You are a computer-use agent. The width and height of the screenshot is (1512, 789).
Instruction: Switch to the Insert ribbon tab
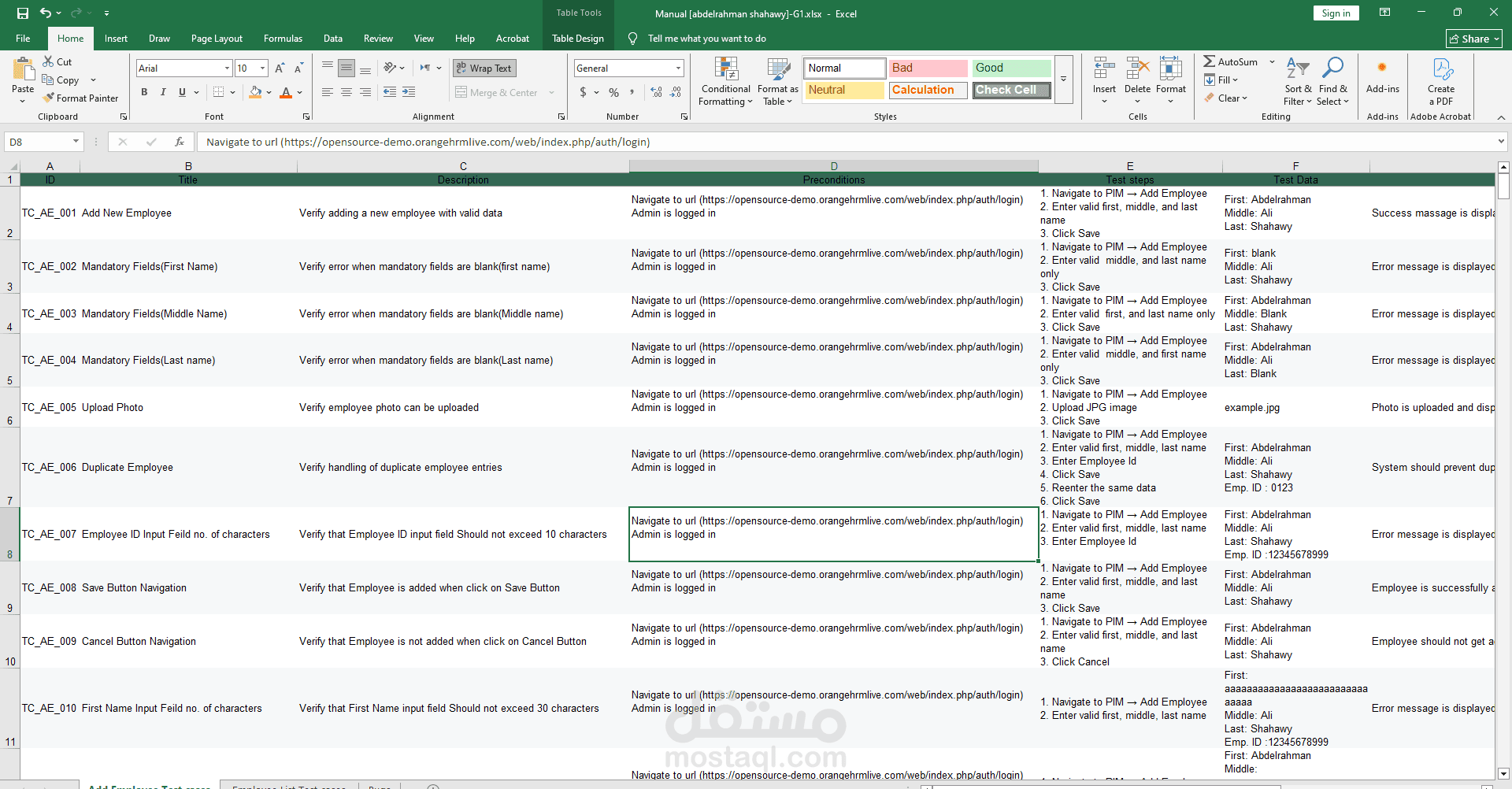pyautogui.click(x=116, y=39)
